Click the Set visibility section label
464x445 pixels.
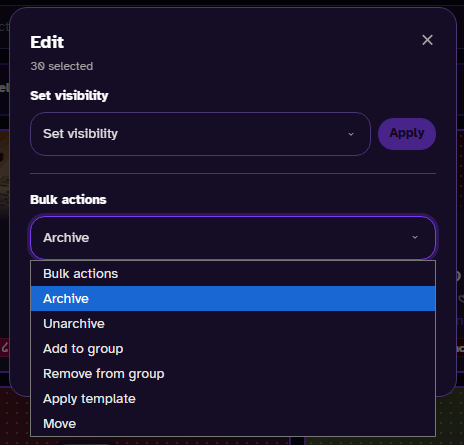click(69, 96)
